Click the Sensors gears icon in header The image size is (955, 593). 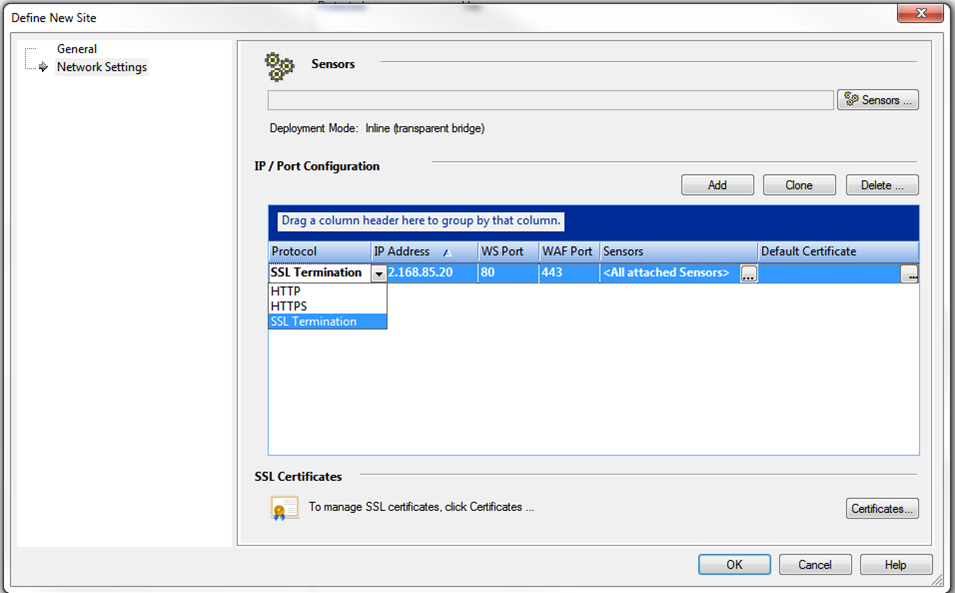[x=279, y=66]
